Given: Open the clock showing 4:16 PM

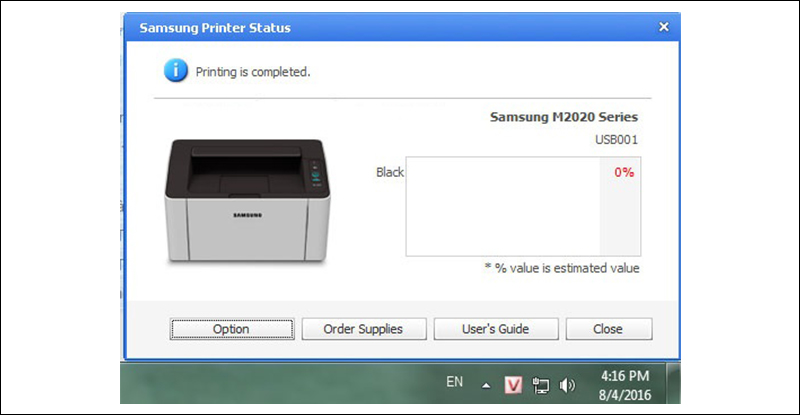Looking at the screenshot, I should (625, 376).
